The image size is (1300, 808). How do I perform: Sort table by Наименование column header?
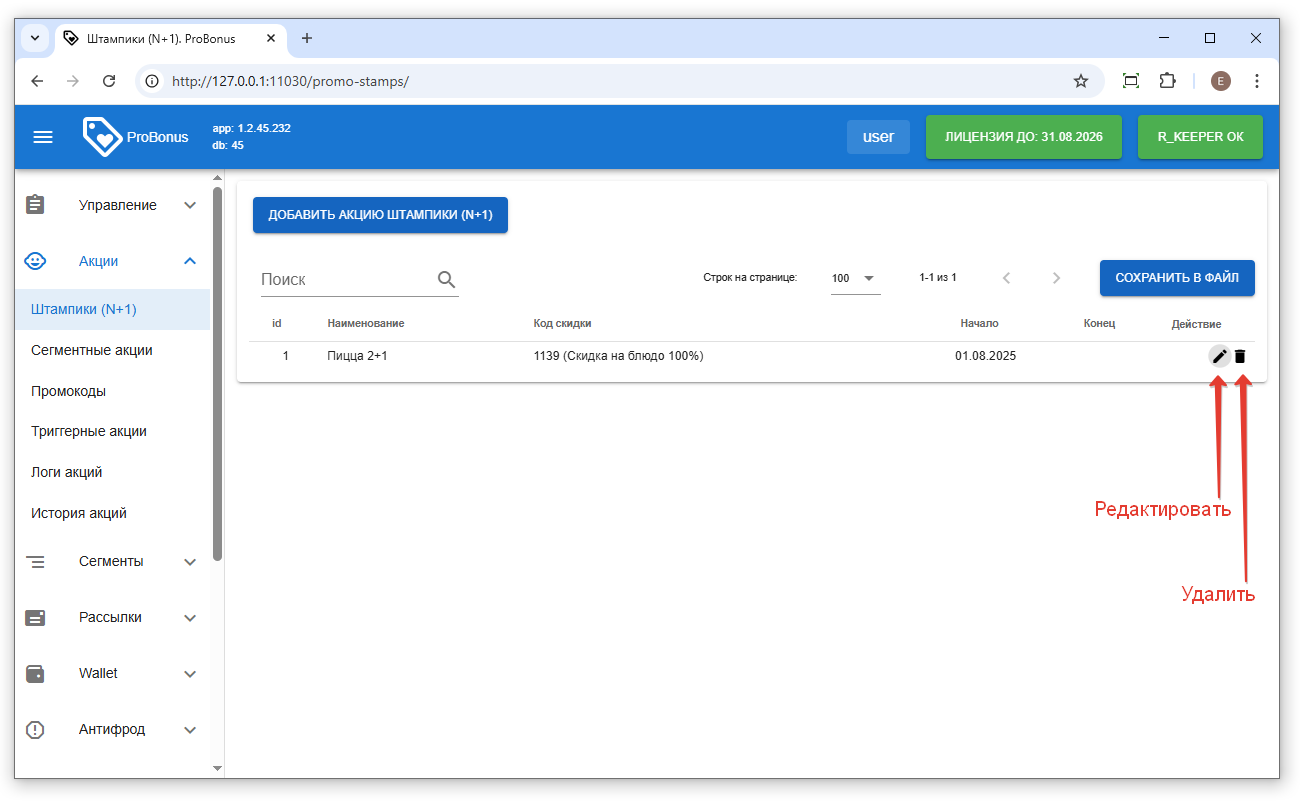click(366, 324)
